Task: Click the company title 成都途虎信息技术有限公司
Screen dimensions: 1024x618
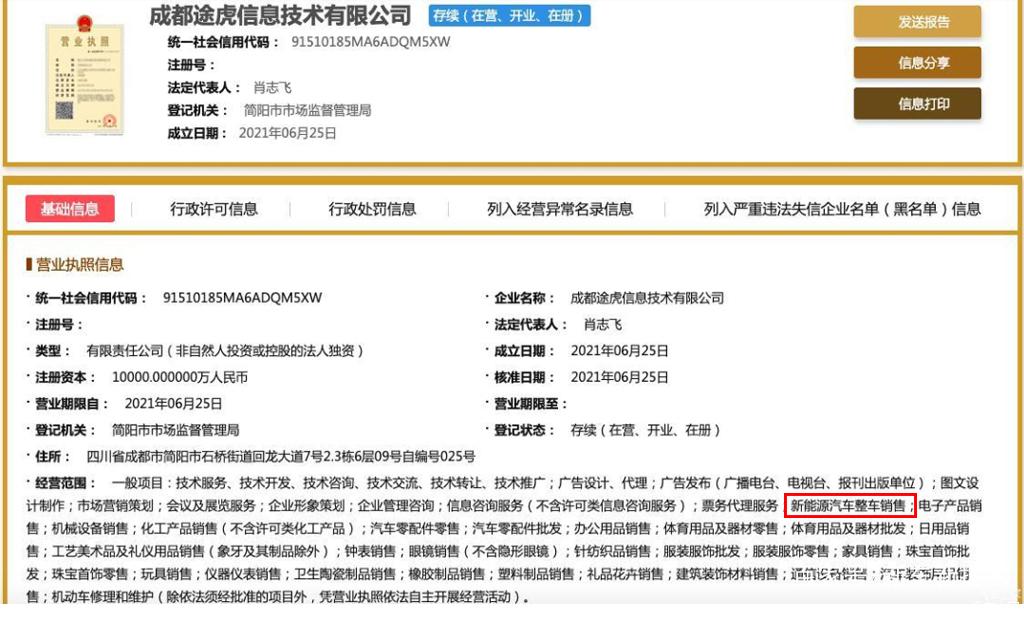Action: pos(280,16)
